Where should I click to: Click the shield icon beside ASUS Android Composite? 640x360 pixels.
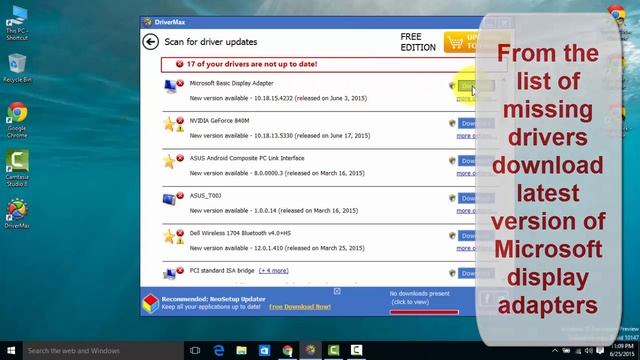coord(452,161)
